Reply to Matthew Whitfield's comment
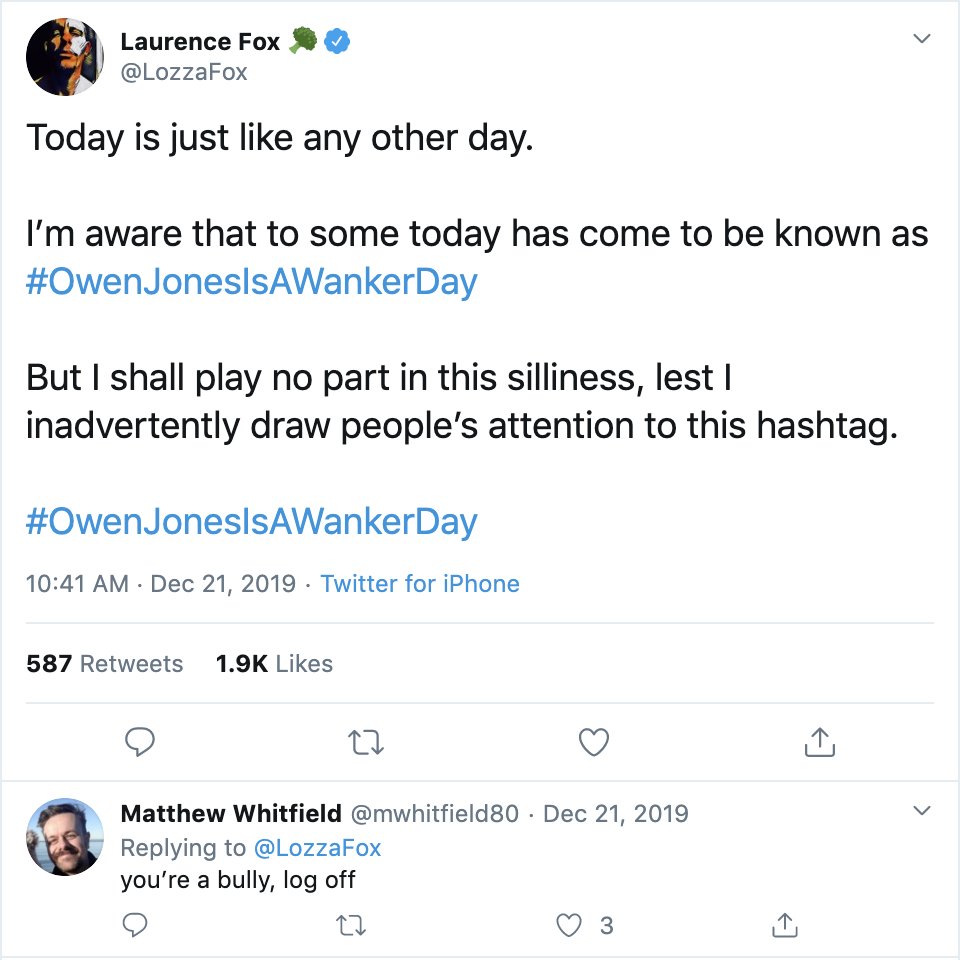The width and height of the screenshot is (960, 960). pyautogui.click(x=135, y=926)
